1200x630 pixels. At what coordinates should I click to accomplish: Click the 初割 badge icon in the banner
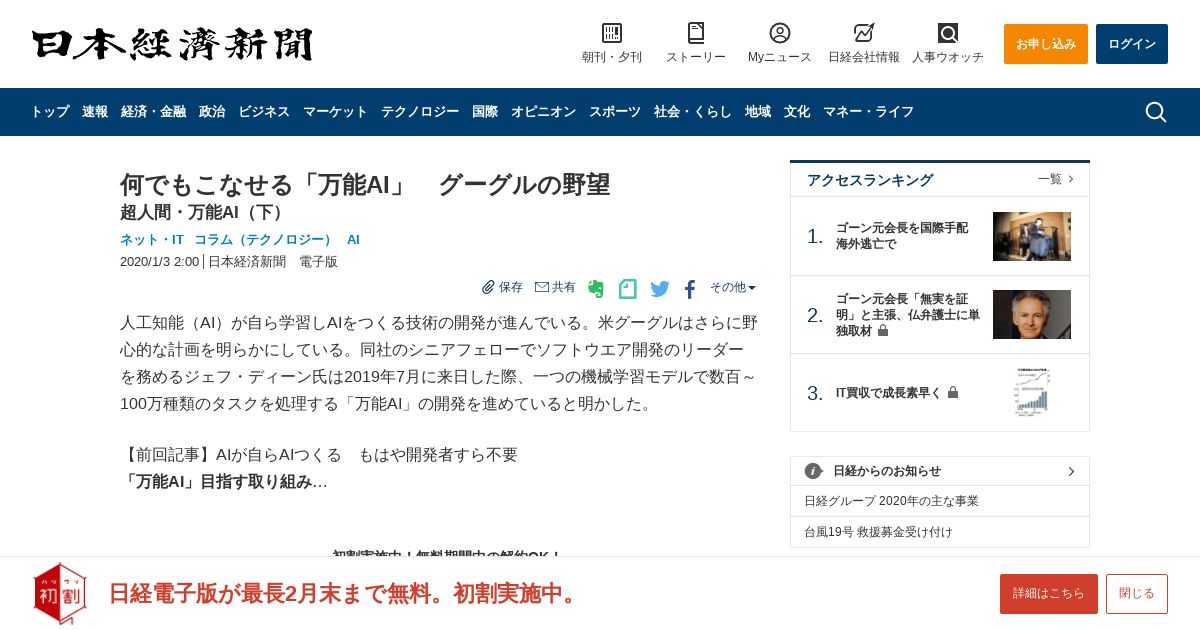point(60,593)
